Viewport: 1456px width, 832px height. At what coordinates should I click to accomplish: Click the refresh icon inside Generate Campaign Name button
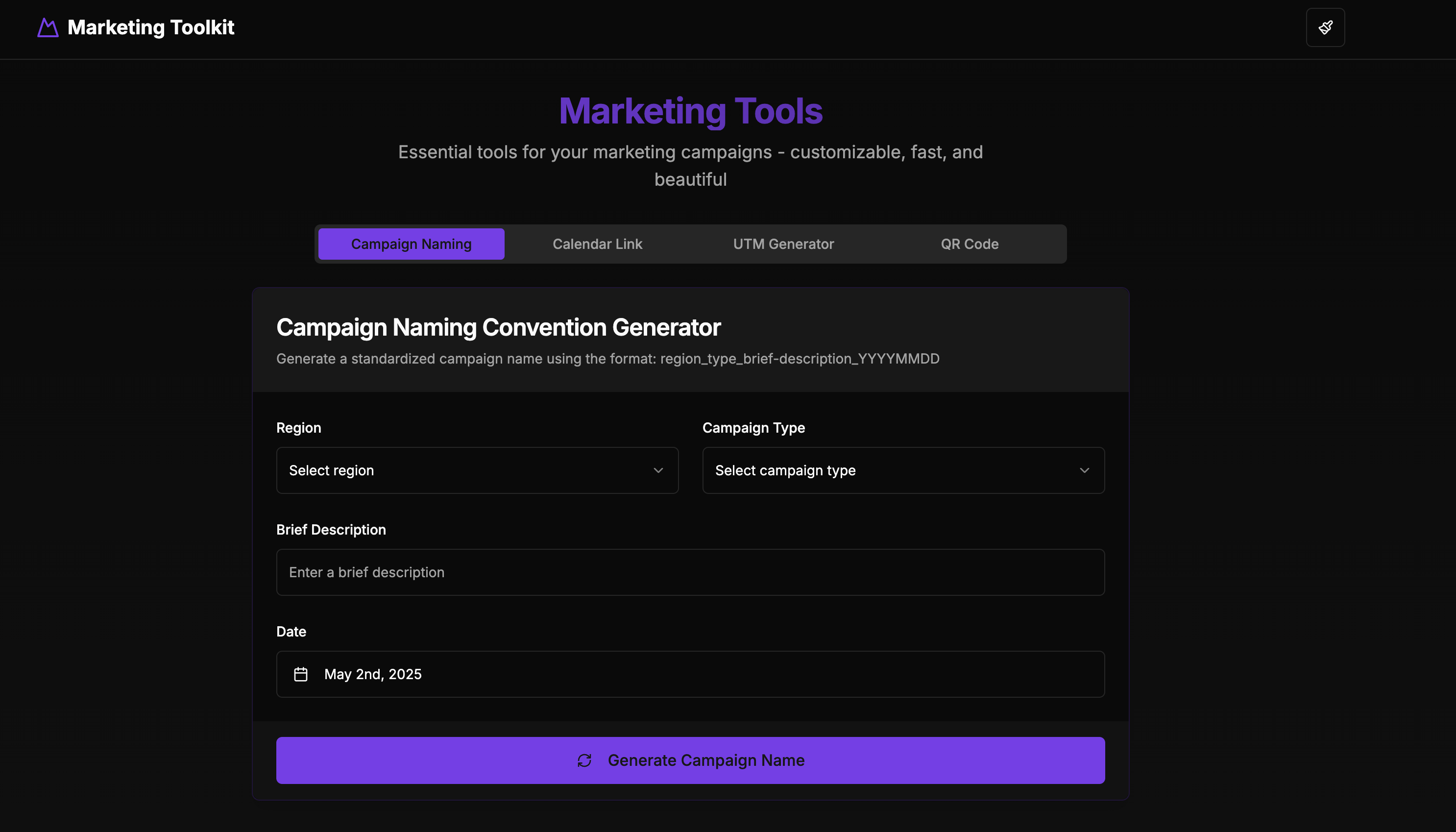[583, 760]
